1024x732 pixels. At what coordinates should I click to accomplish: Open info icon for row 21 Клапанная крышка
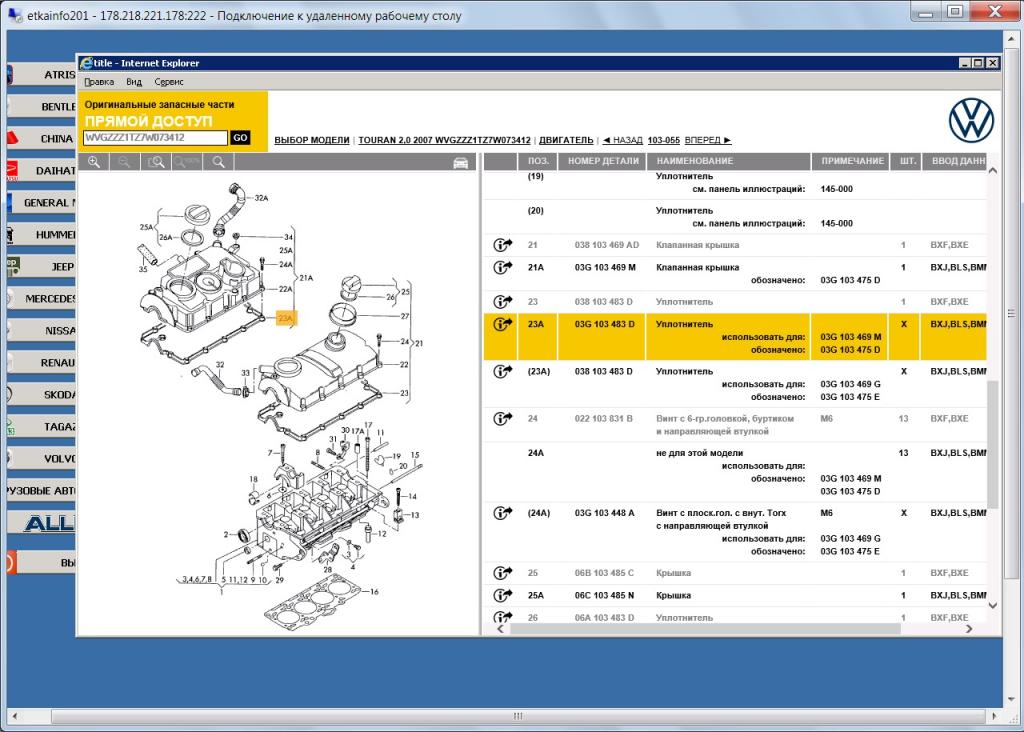tap(502, 245)
